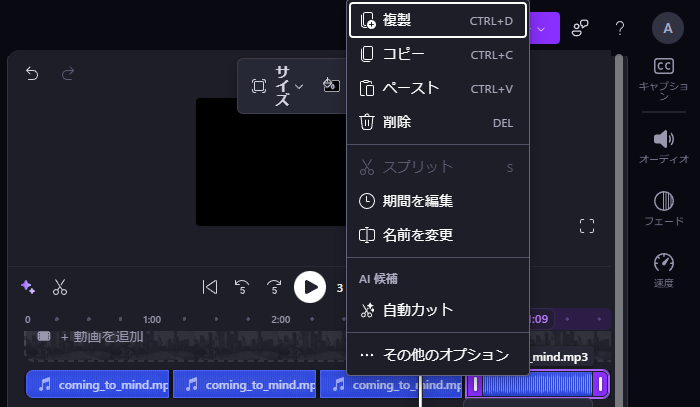700x407 pixels.
Task: Click the left trim handle of selected clip
Action: 475,384
